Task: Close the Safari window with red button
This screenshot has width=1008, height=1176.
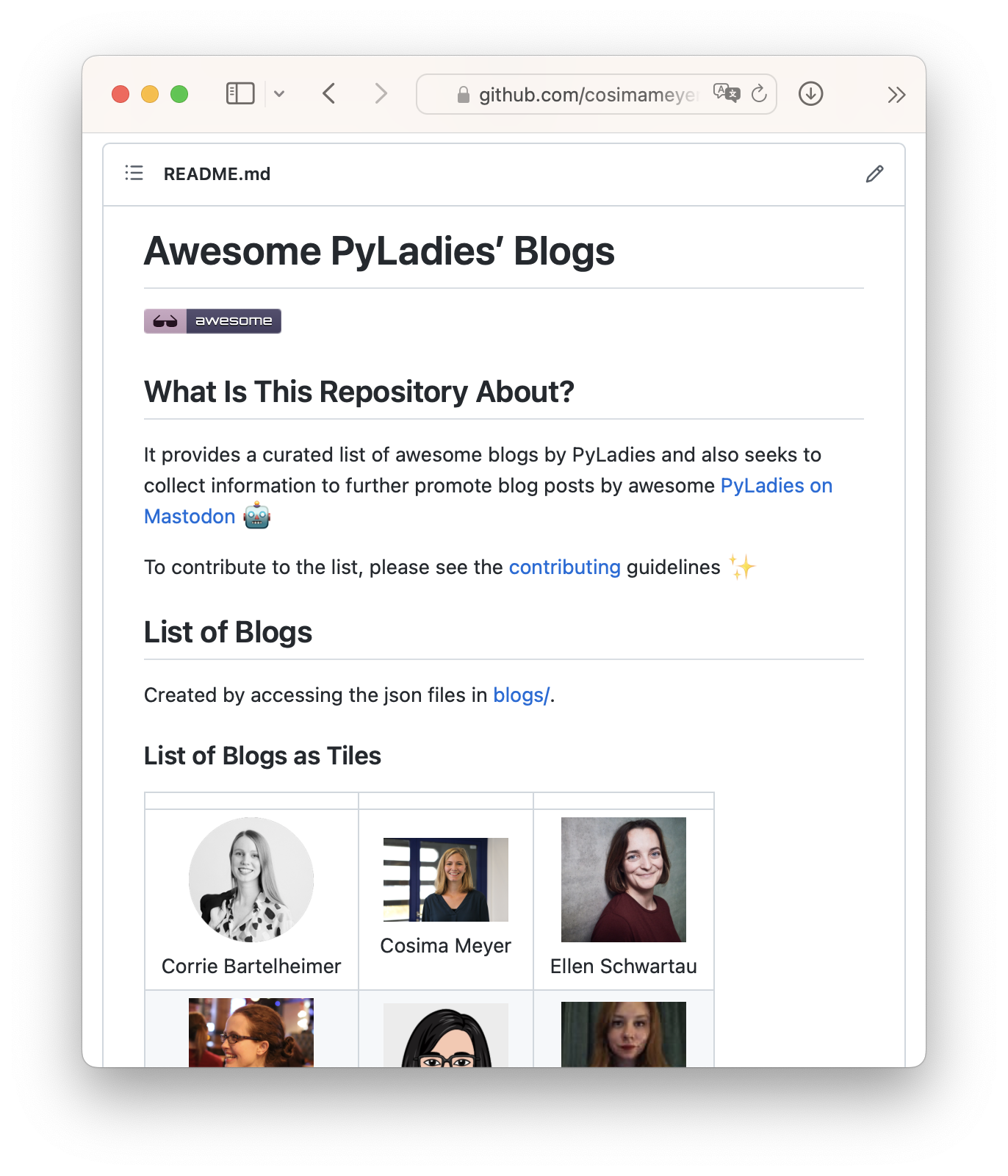Action: (x=120, y=94)
